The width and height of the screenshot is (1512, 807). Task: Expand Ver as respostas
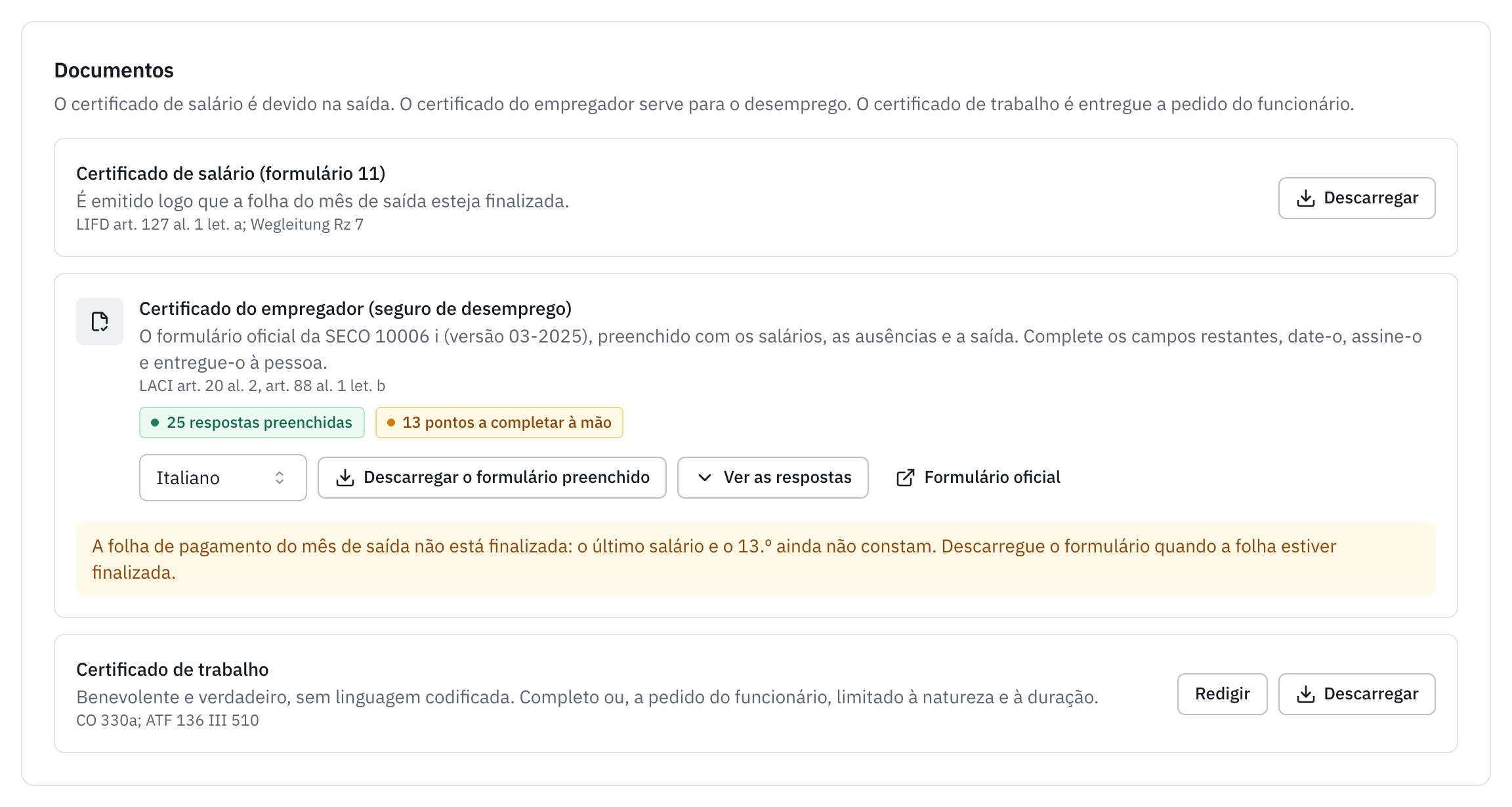(772, 478)
